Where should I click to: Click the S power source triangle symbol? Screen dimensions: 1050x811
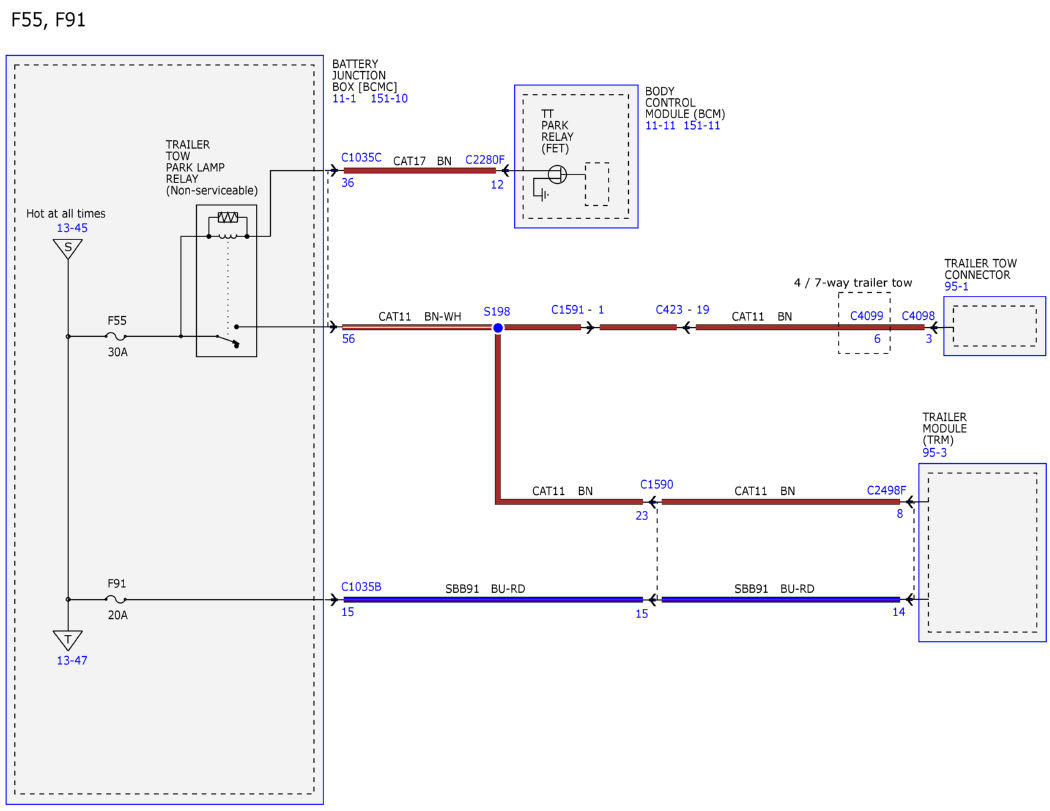click(x=68, y=249)
